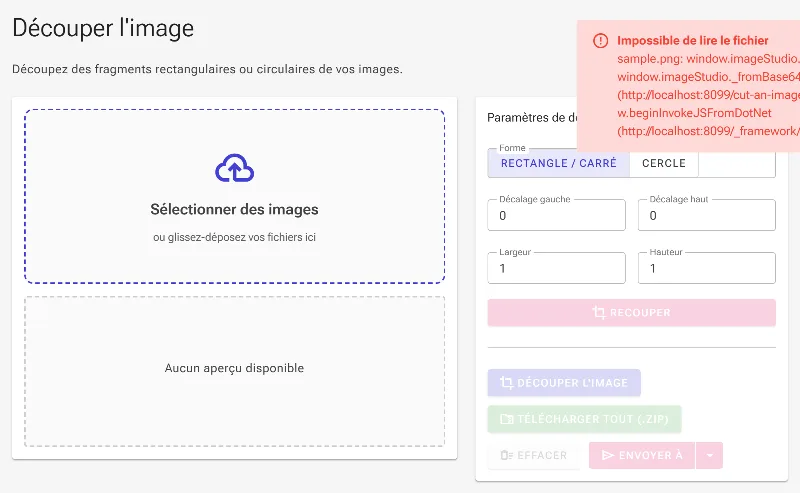
Task: Click the clear-list icon beside Effacer
Action: 507,455
